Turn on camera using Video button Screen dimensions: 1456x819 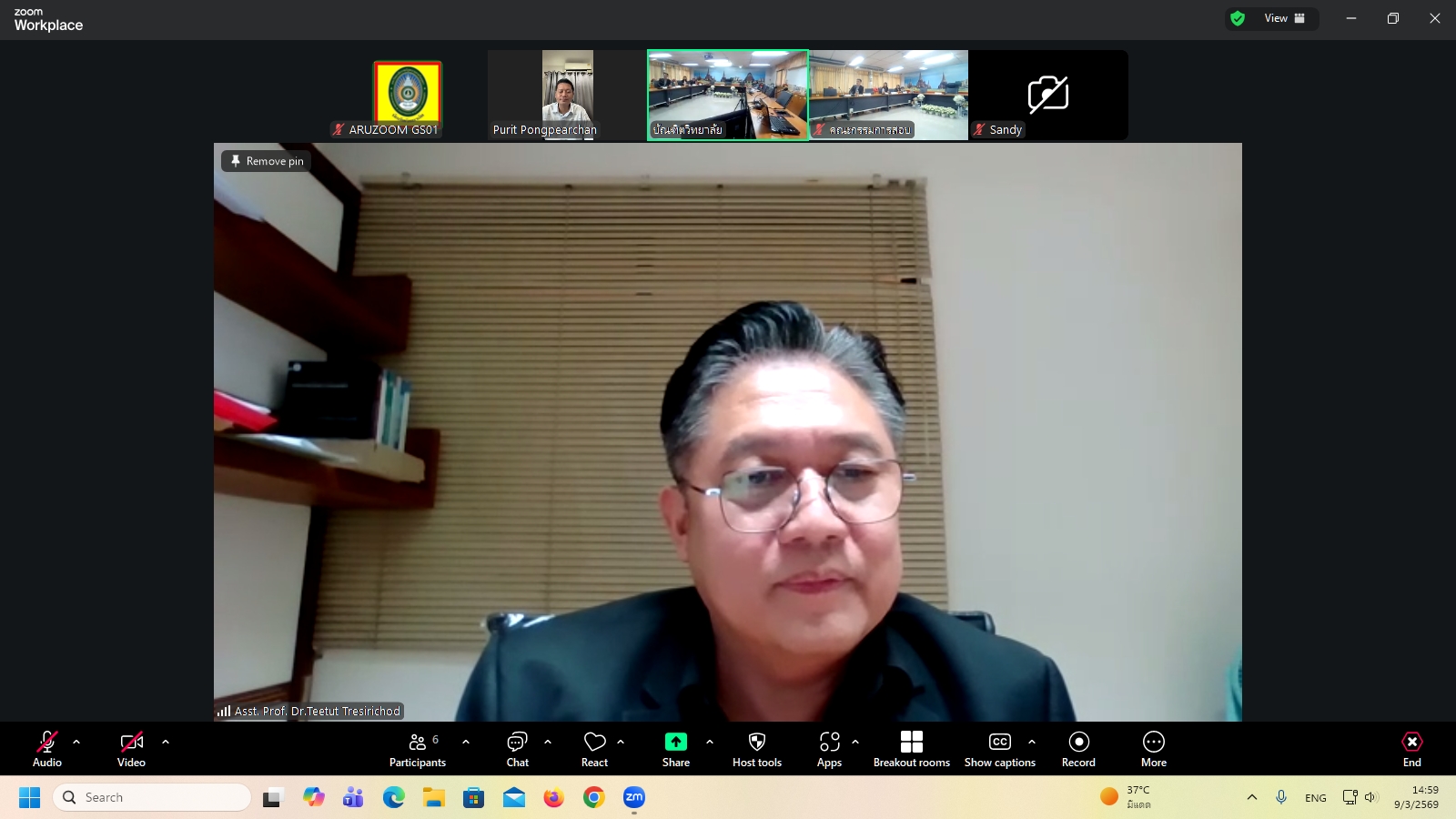click(x=131, y=749)
